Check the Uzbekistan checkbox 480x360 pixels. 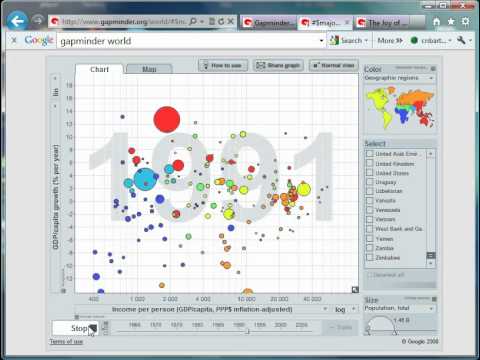click(369, 191)
